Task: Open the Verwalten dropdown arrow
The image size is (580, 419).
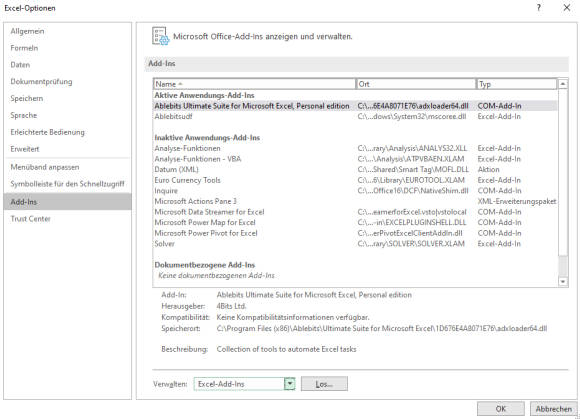Action: (290, 384)
